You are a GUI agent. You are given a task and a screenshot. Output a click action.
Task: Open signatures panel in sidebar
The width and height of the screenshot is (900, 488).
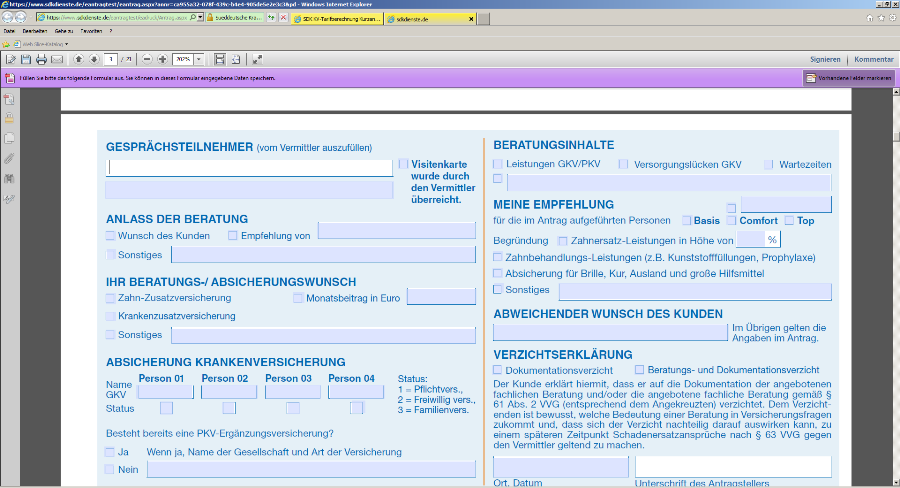click(9, 199)
